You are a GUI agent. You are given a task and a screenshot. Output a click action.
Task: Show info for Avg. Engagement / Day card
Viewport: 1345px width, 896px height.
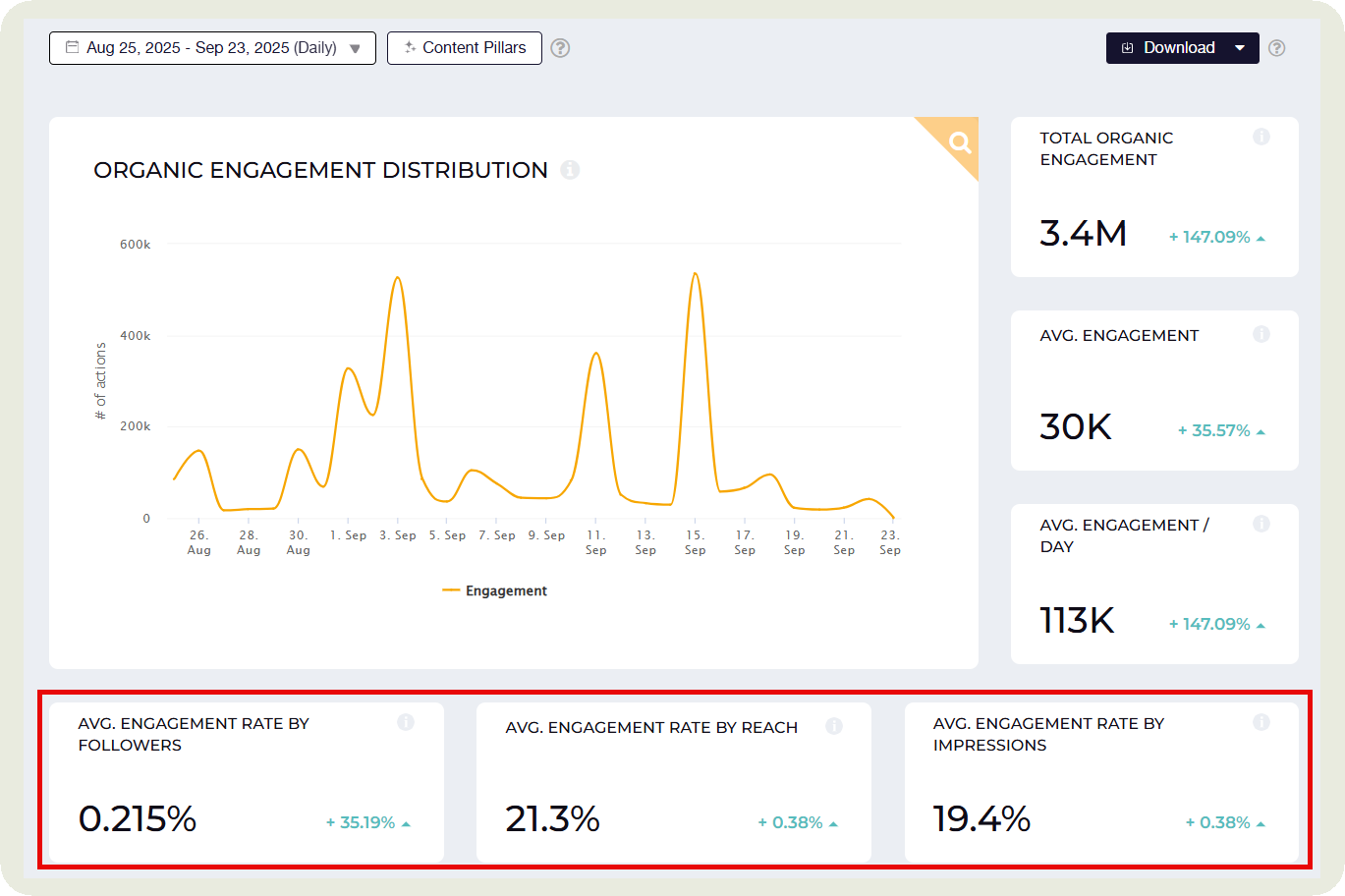coord(1261,525)
